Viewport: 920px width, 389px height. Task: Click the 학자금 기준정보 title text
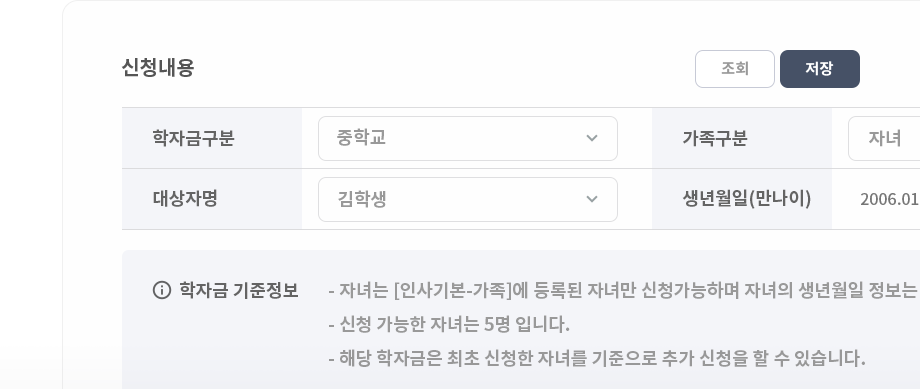click(239, 290)
